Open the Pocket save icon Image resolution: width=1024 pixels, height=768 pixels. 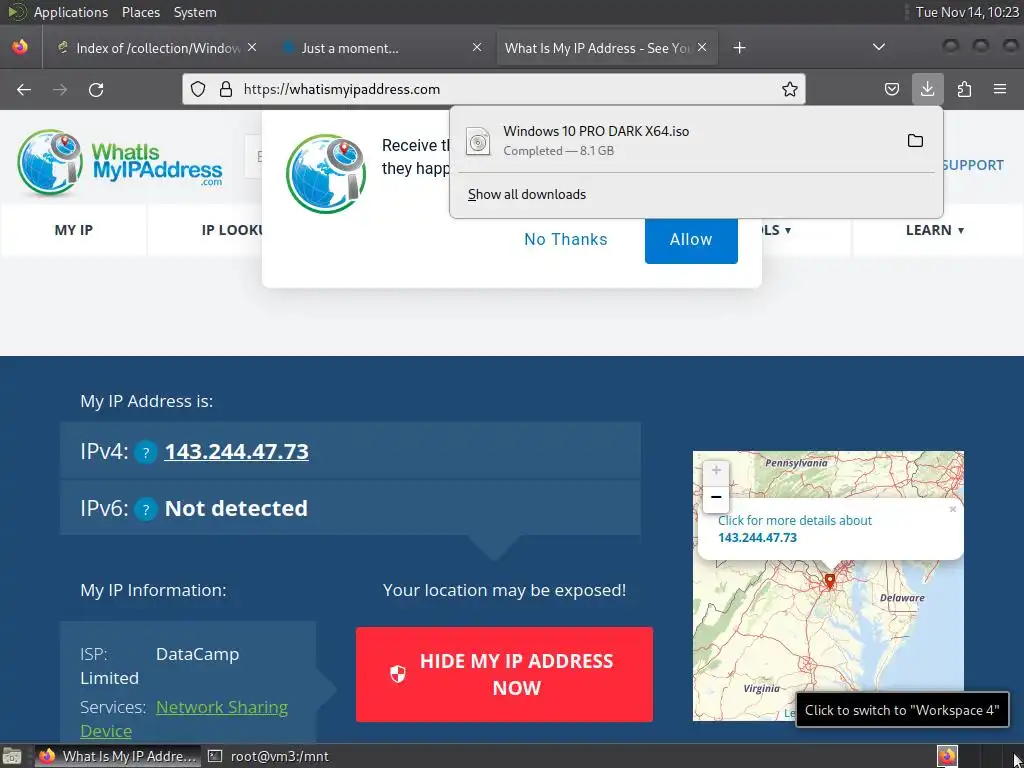click(891, 89)
